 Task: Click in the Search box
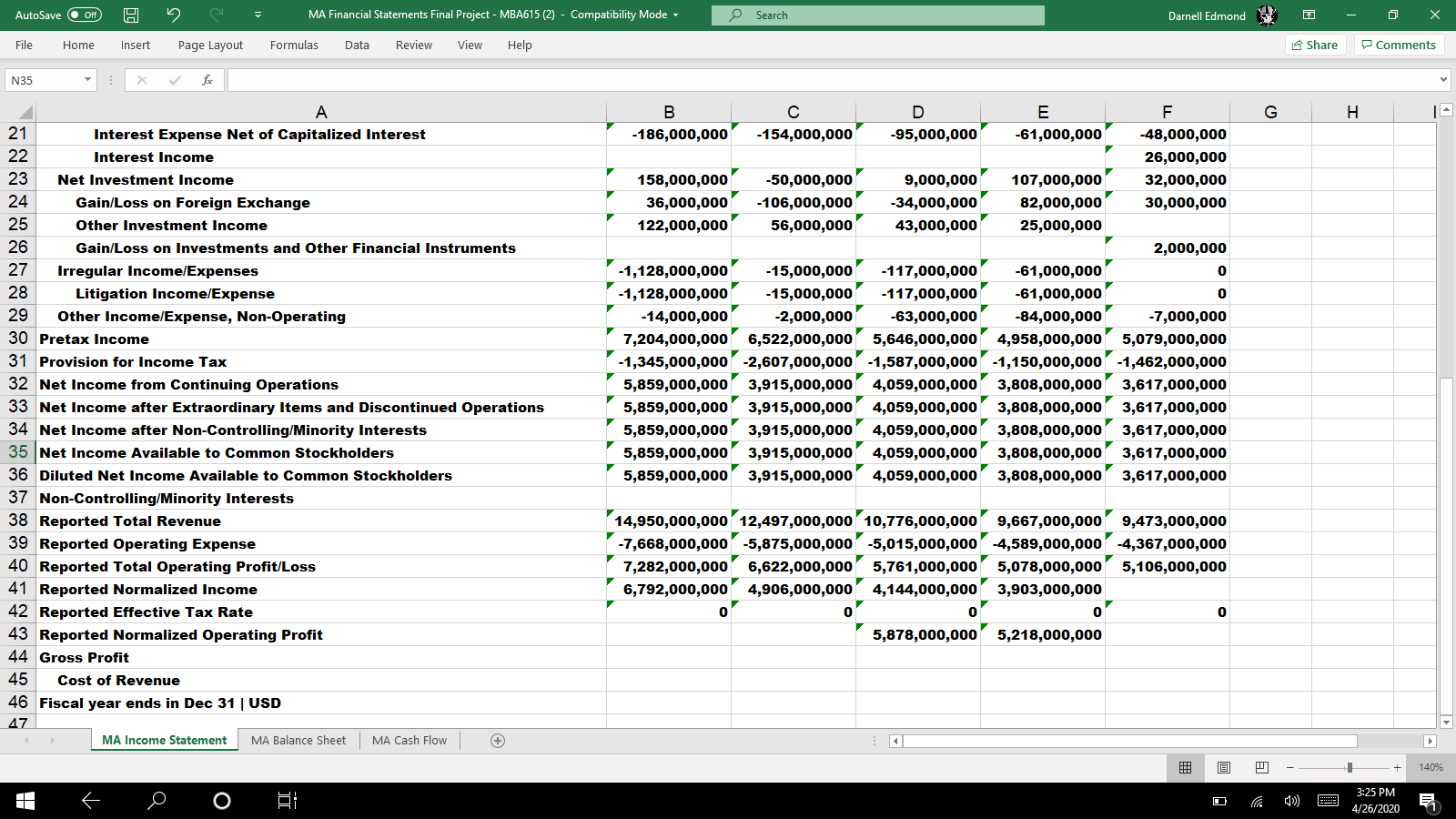click(x=878, y=15)
